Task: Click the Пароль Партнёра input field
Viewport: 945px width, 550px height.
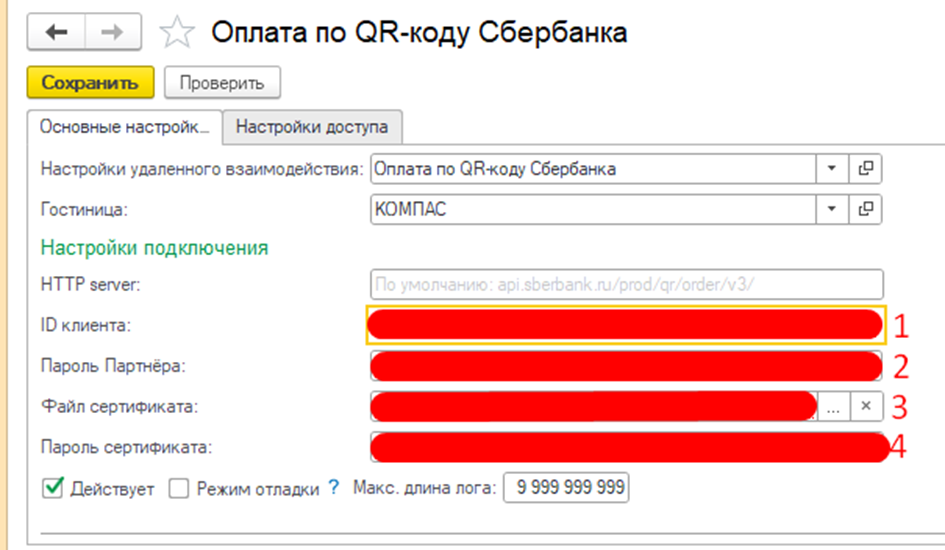Action: pyautogui.click(x=626, y=366)
